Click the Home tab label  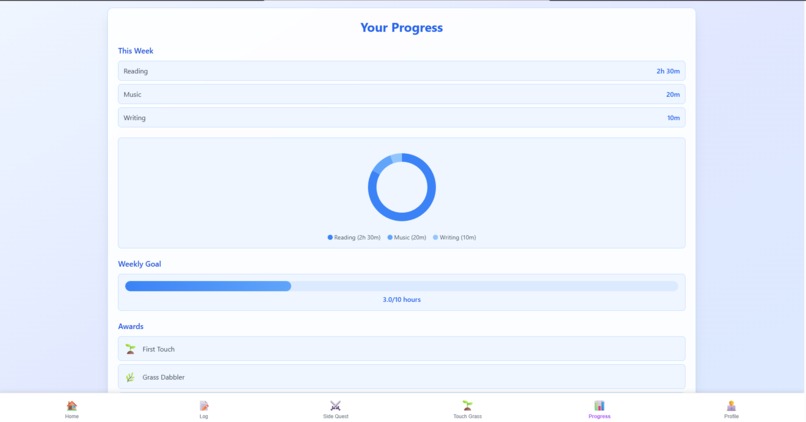(72, 416)
